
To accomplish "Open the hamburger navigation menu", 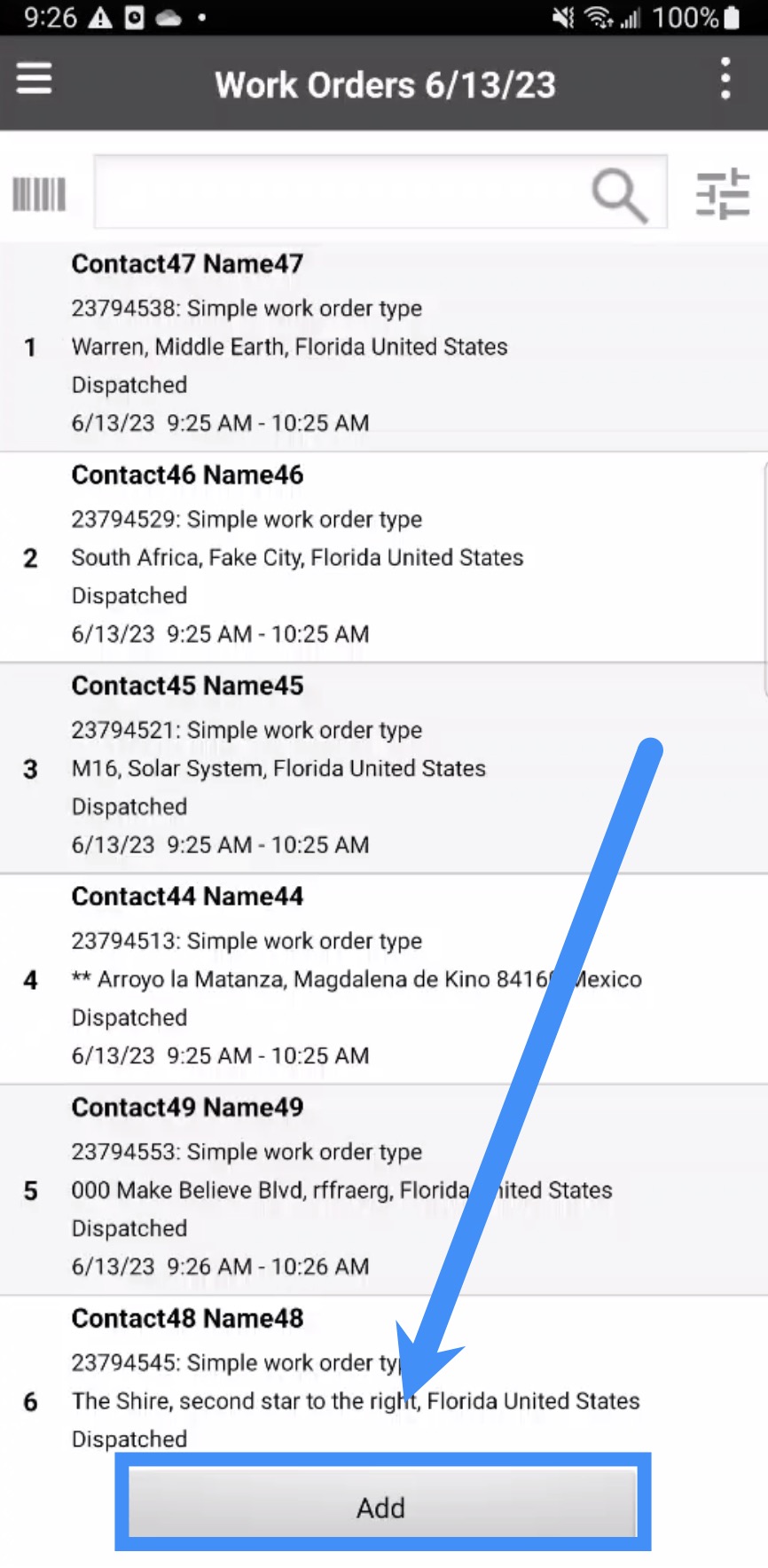I will tap(34, 80).
